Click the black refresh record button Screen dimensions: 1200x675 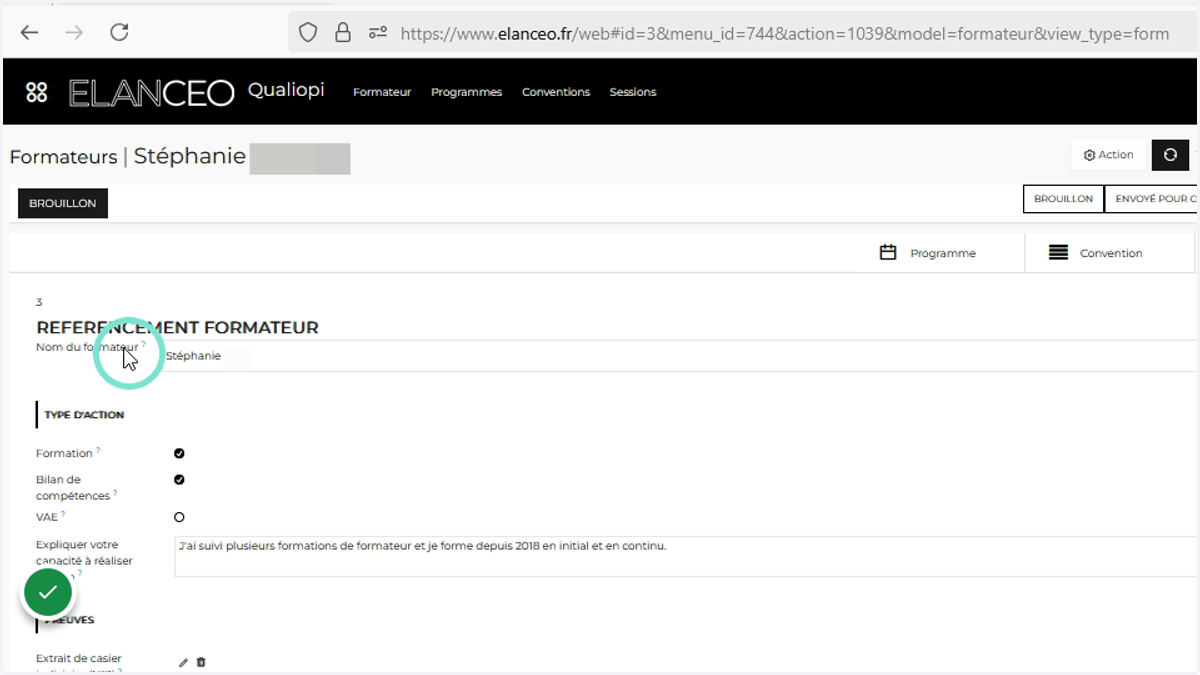click(x=1170, y=155)
